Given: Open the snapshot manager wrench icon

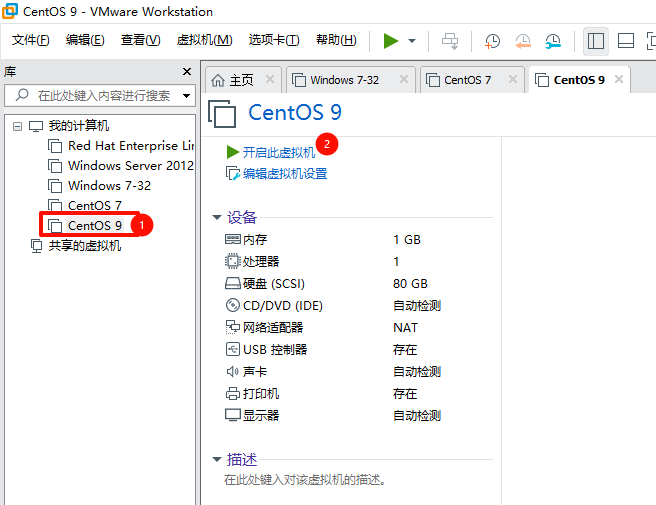Looking at the screenshot, I should tap(553, 41).
